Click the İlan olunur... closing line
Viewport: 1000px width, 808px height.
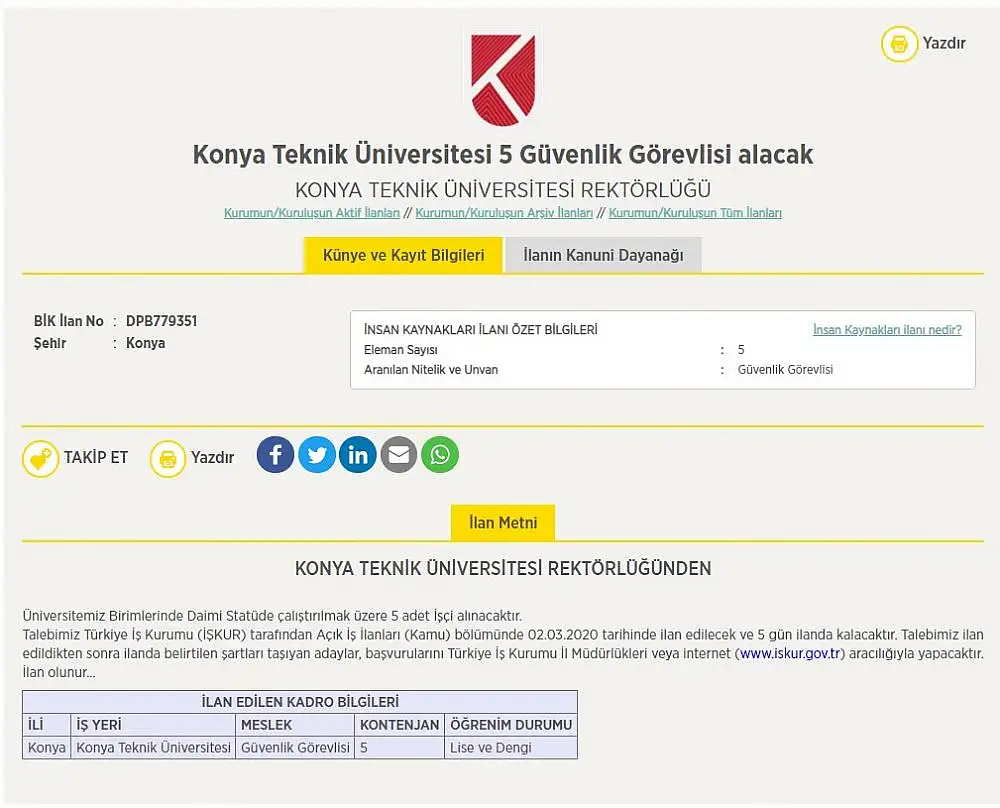[x=59, y=672]
